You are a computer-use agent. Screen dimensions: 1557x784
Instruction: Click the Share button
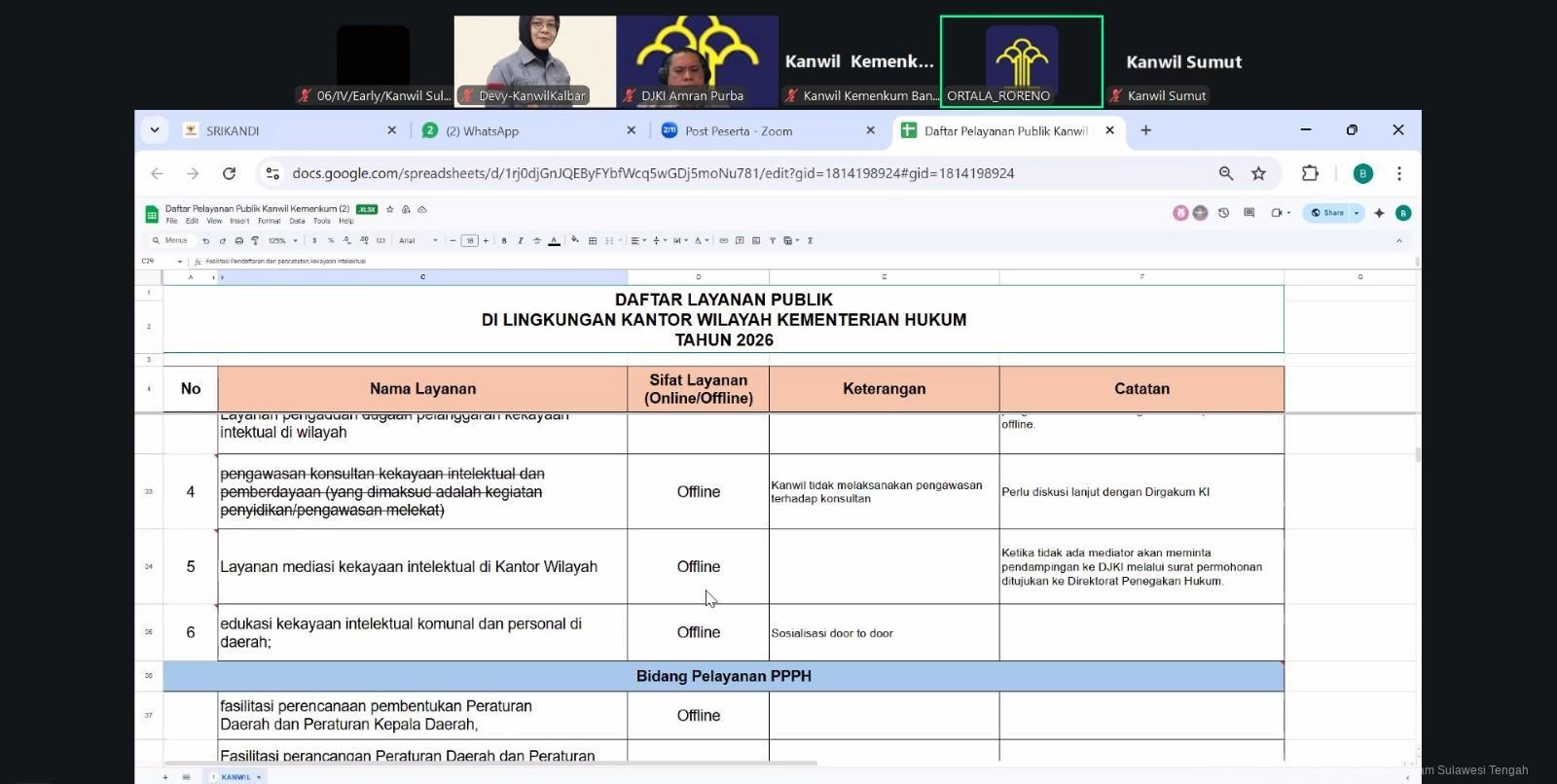[x=1326, y=213]
